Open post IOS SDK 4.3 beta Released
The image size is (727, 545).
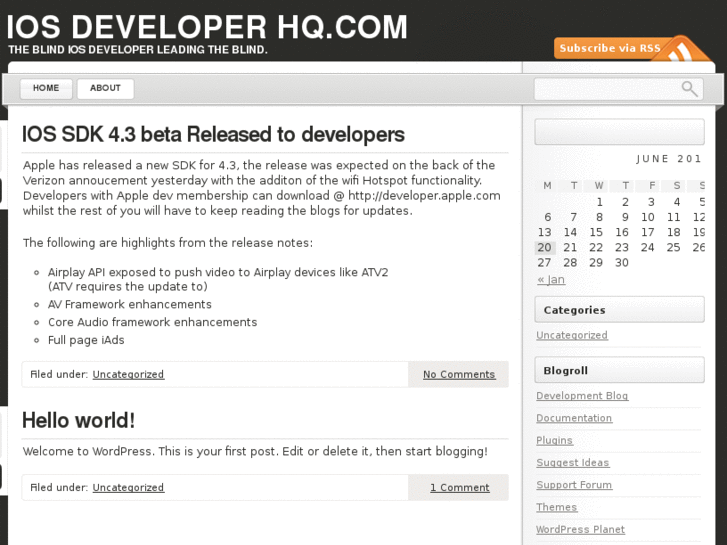213,135
